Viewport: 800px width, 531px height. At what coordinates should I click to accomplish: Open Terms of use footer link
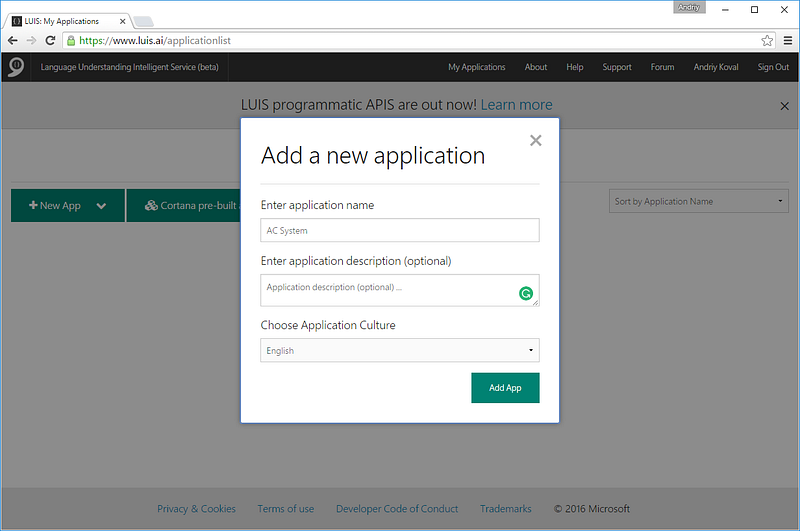tap(286, 509)
